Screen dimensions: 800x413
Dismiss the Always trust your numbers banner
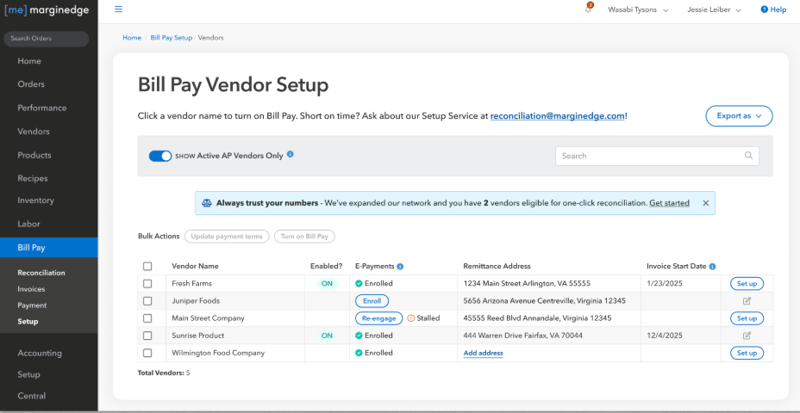pyautogui.click(x=706, y=203)
